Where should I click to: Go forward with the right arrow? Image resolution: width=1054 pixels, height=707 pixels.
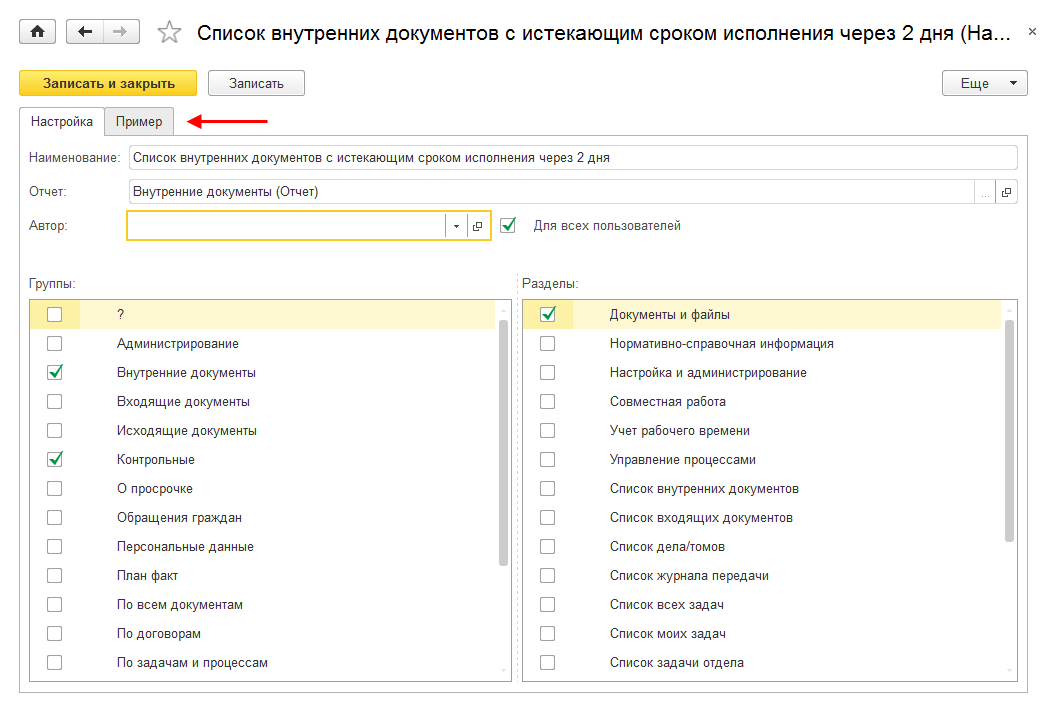[x=121, y=32]
